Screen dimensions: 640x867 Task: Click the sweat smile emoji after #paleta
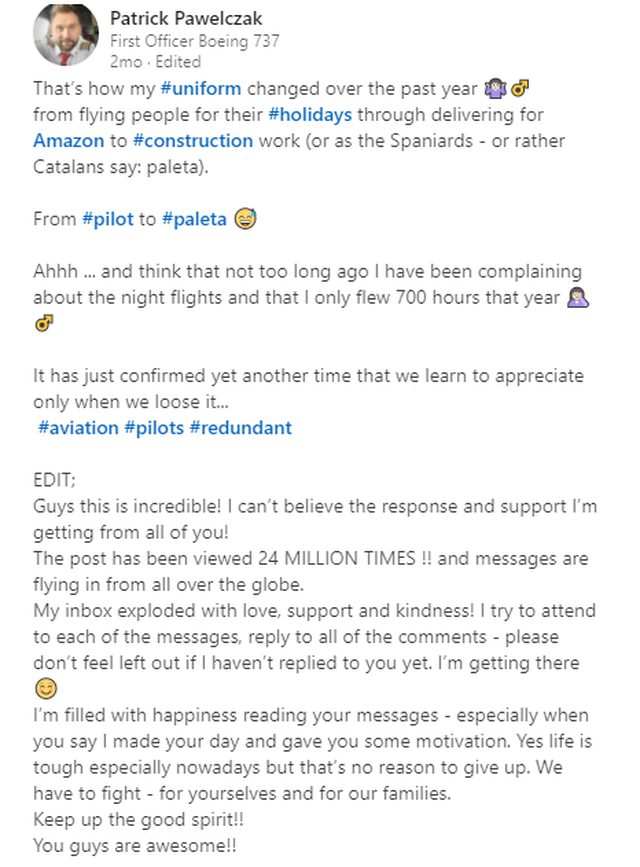click(x=246, y=218)
